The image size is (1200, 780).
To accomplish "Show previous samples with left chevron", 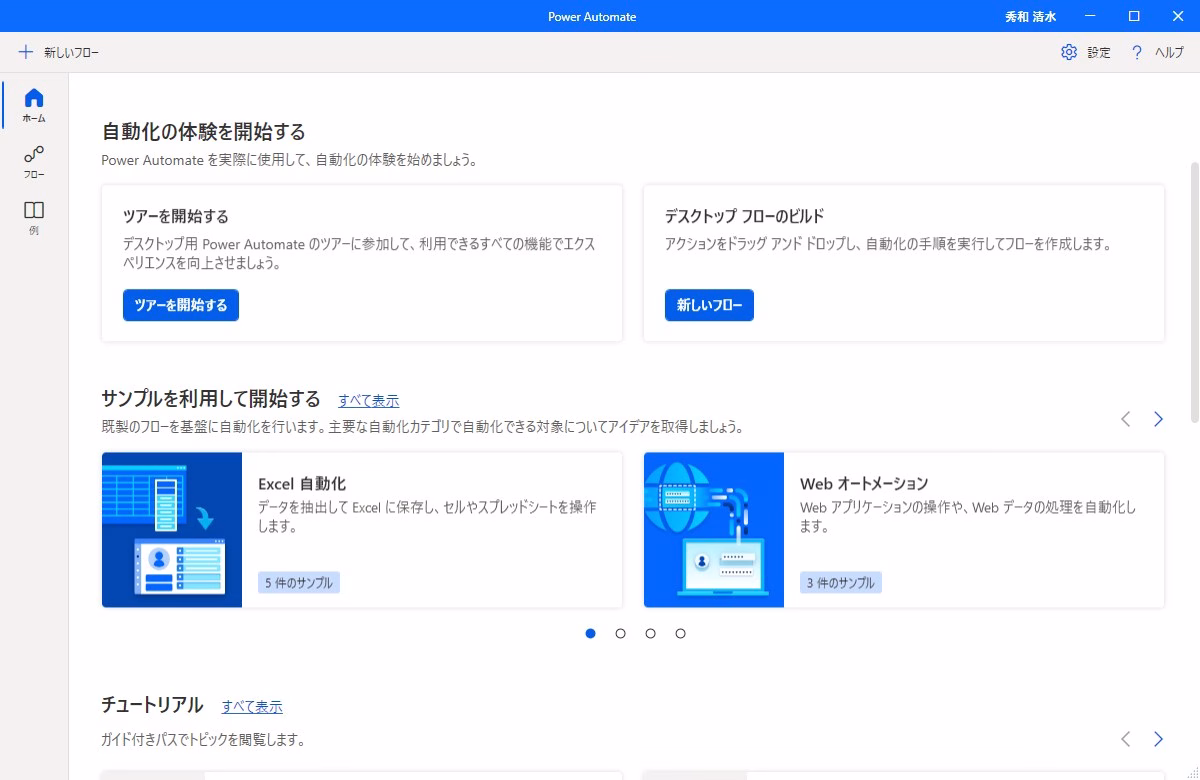I will (x=1126, y=419).
